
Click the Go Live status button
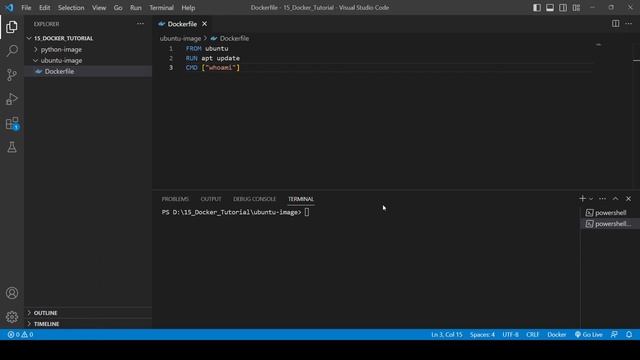click(589, 334)
